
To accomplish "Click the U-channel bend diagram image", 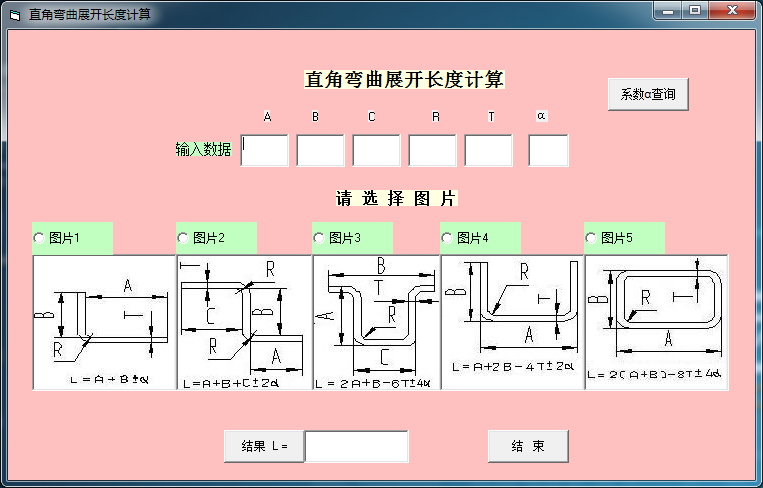I will tap(512, 322).
